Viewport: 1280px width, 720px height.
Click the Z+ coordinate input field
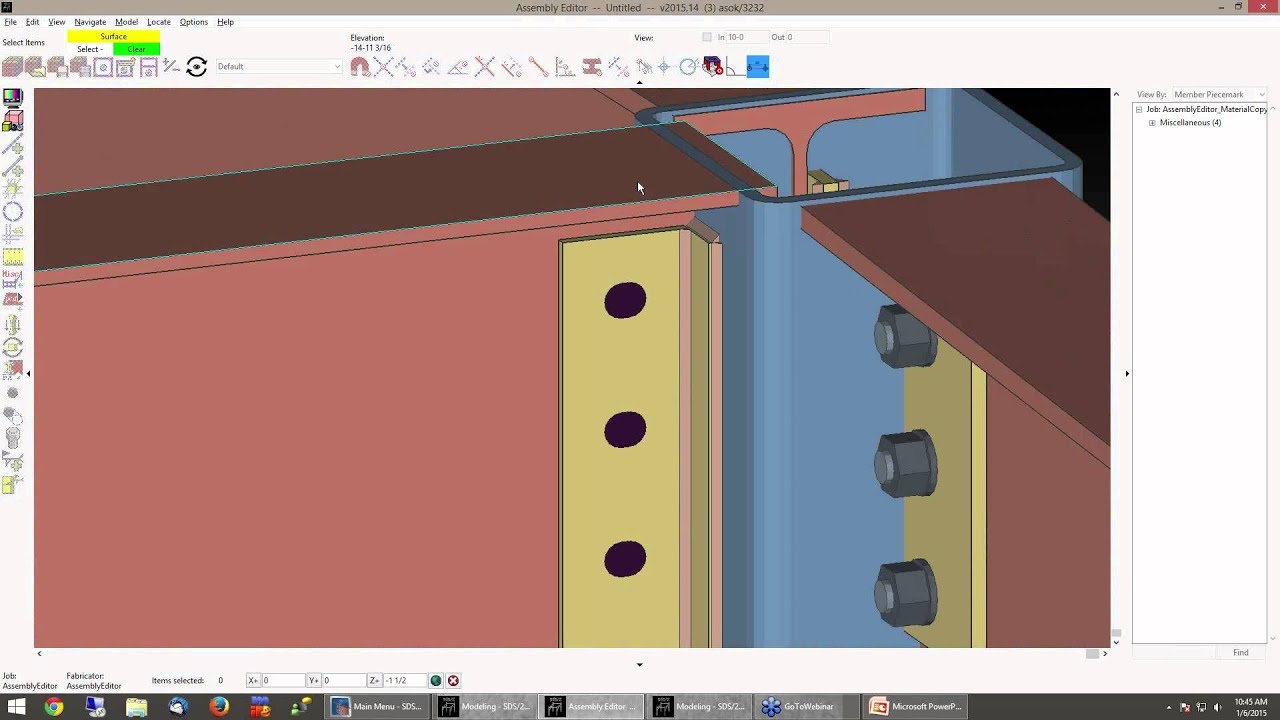coord(404,681)
